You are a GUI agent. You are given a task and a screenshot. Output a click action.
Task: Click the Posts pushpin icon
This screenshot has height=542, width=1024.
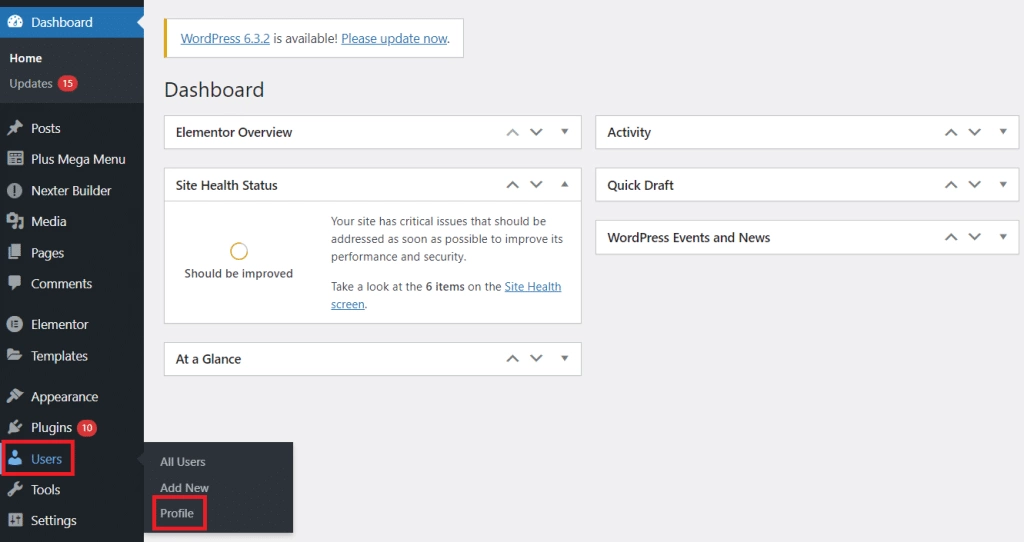tap(14, 128)
